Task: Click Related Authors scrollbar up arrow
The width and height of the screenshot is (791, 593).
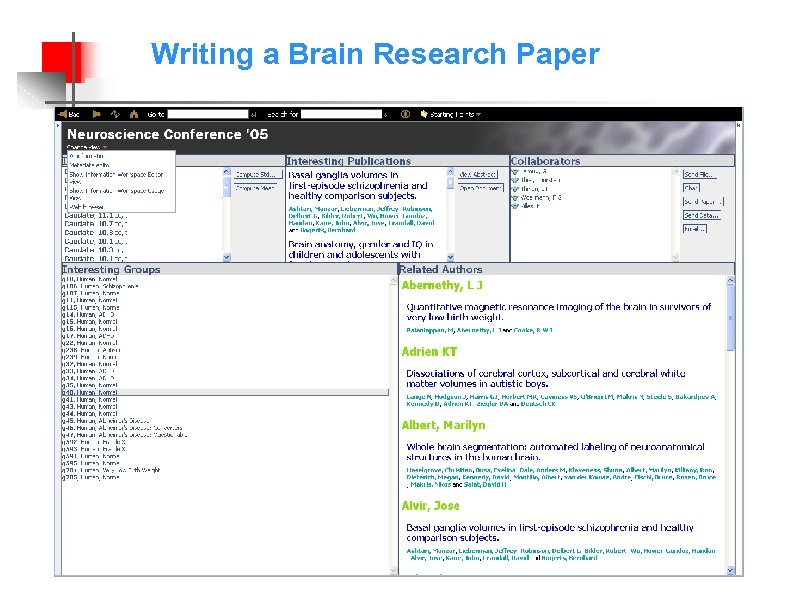Action: 730,279
